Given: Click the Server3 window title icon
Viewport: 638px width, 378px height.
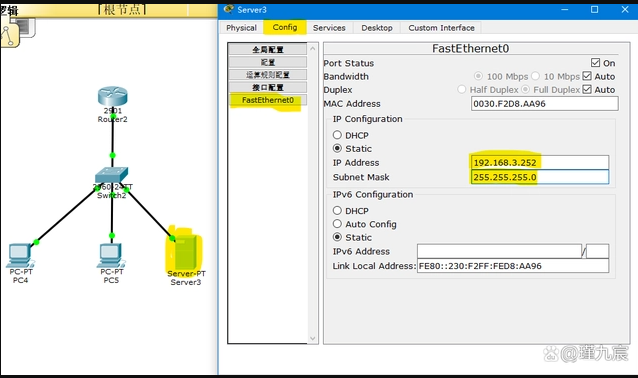Looking at the screenshot, I should click(x=229, y=9).
